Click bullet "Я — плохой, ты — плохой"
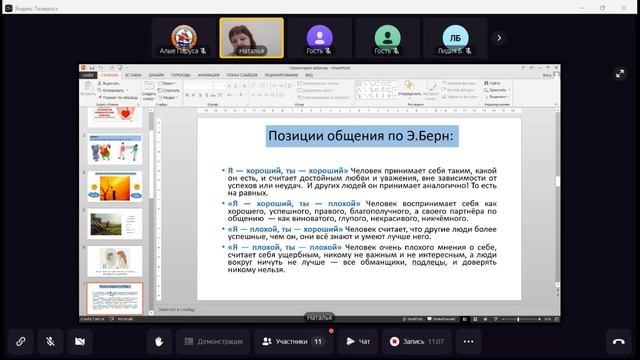Viewport: 640px width, 360px height. coord(285,247)
